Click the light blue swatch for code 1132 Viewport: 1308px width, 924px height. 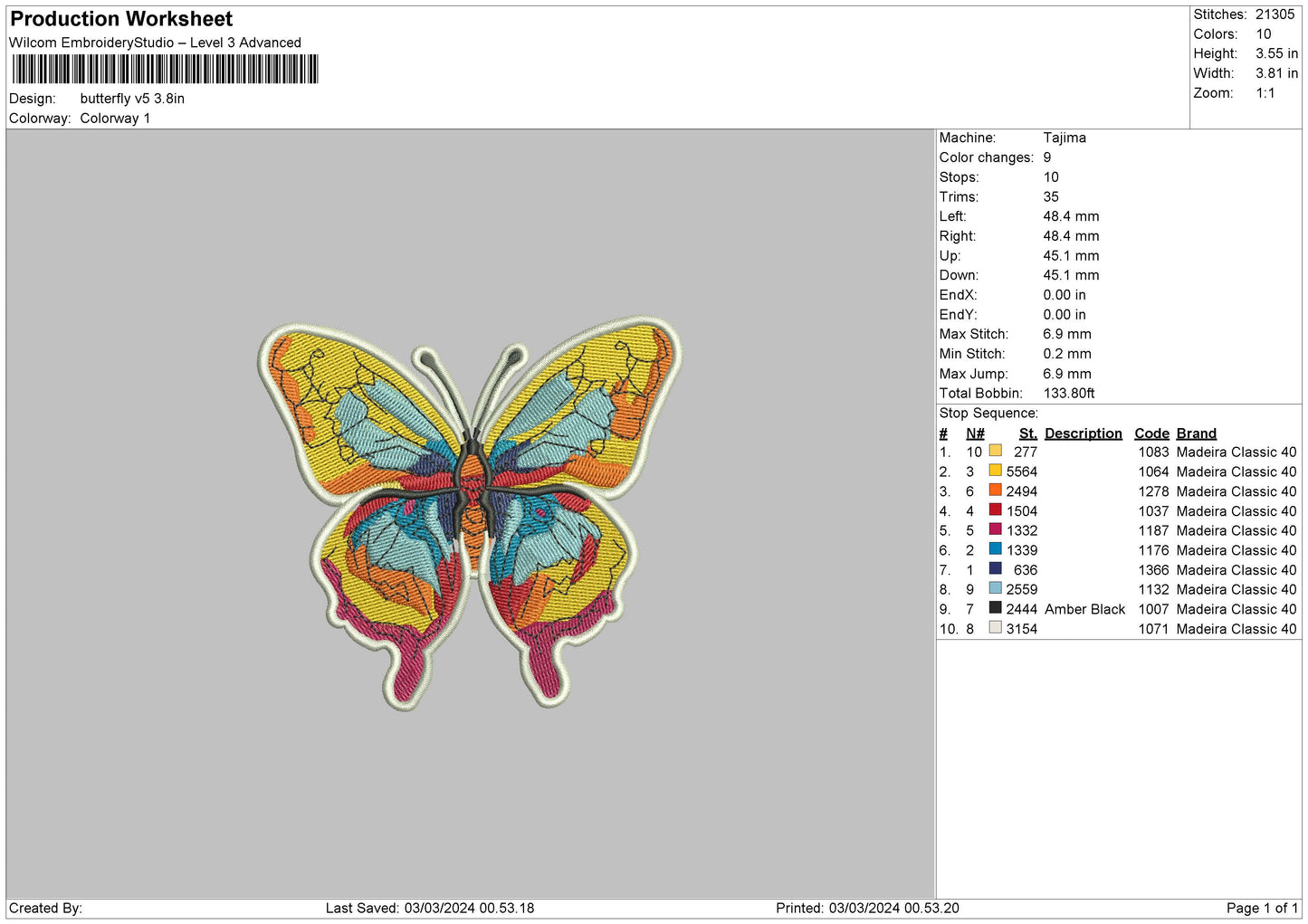pos(995,588)
